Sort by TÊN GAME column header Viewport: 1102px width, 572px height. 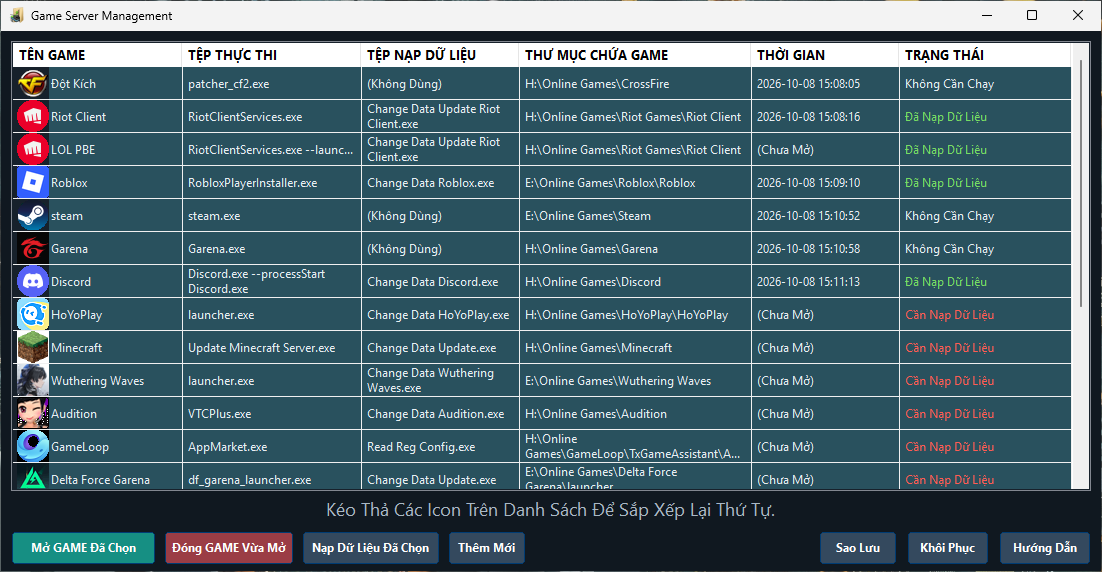coord(97,55)
